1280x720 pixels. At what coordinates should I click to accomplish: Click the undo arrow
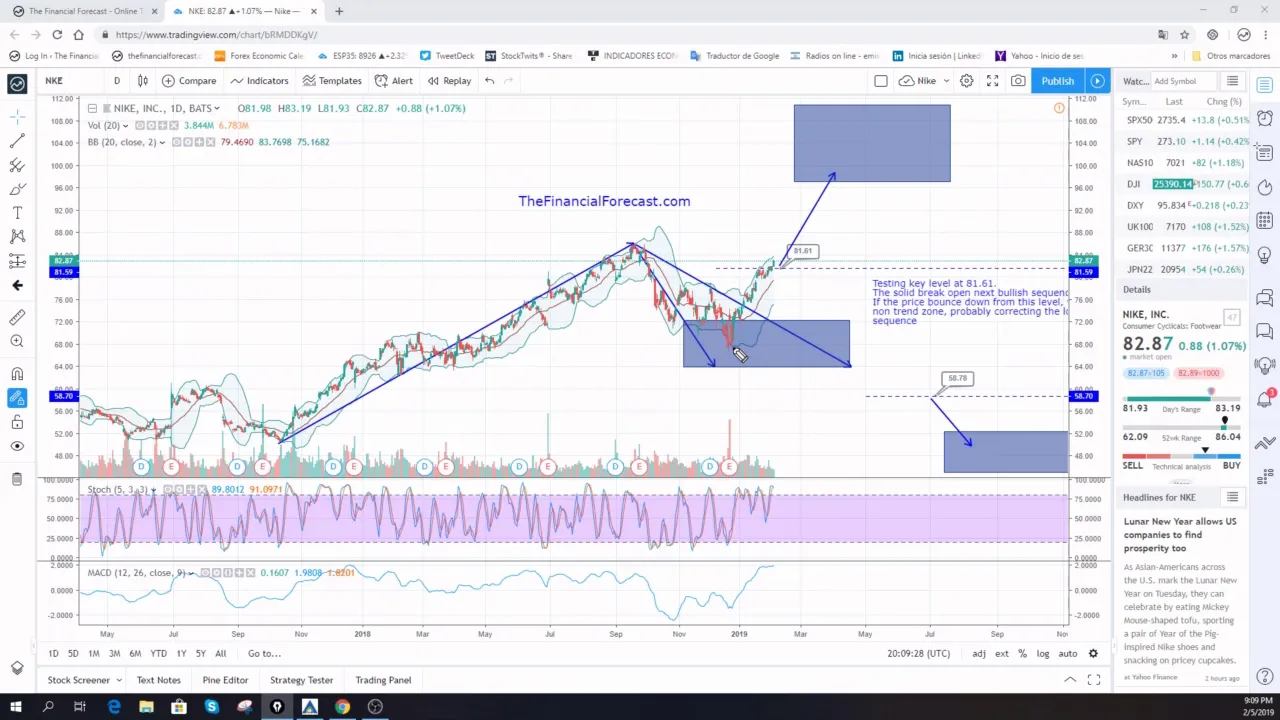click(489, 81)
